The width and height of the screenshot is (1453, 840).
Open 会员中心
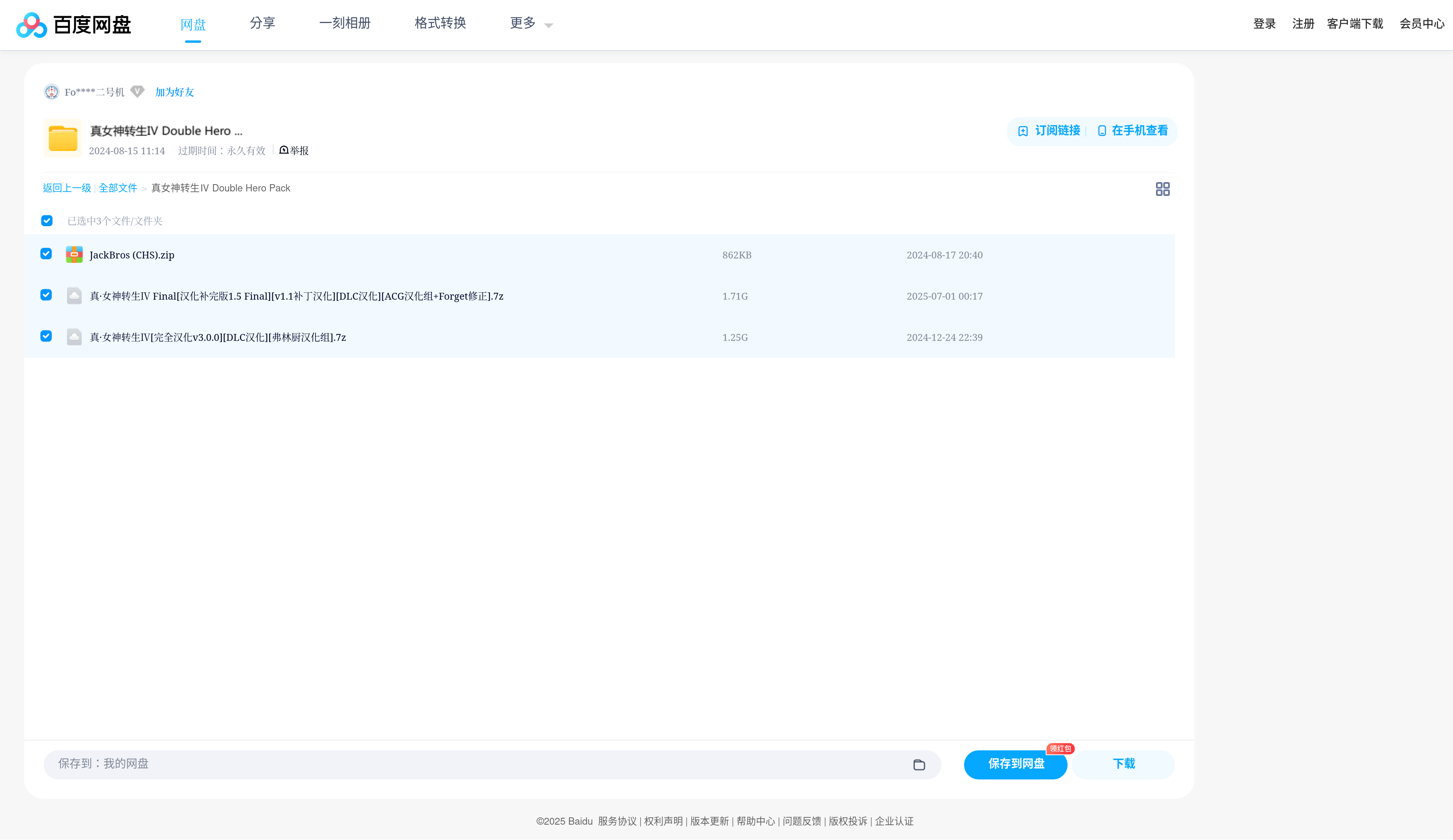pyautogui.click(x=1421, y=23)
